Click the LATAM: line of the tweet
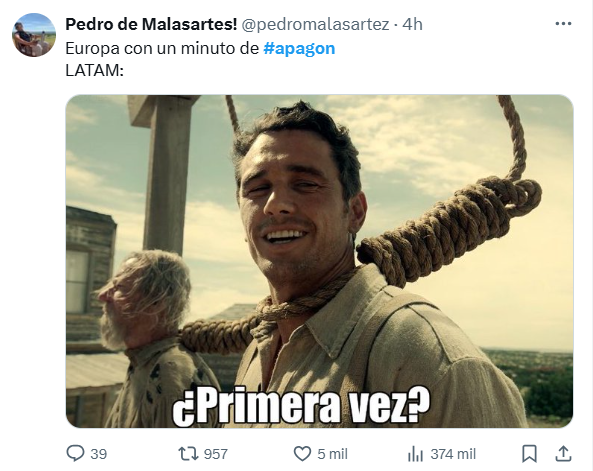This screenshot has width=593, height=471. point(95,70)
